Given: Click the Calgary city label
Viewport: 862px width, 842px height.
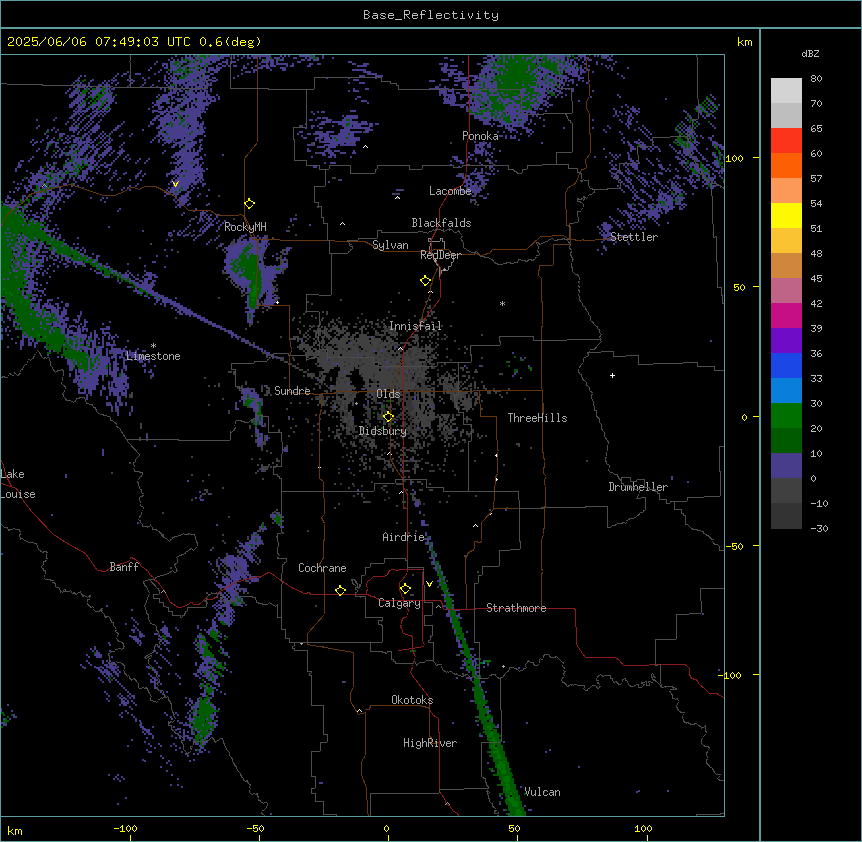Looking at the screenshot, I should coord(399,603).
